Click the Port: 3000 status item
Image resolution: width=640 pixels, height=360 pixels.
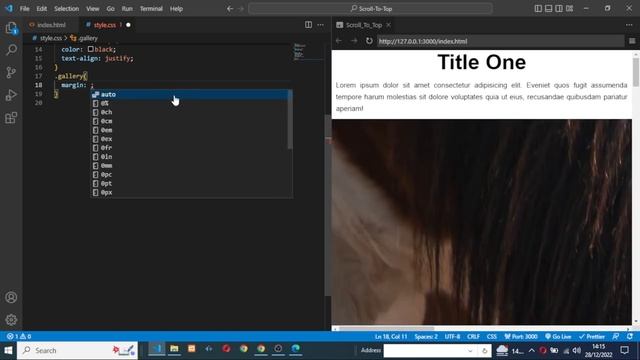coord(521,336)
